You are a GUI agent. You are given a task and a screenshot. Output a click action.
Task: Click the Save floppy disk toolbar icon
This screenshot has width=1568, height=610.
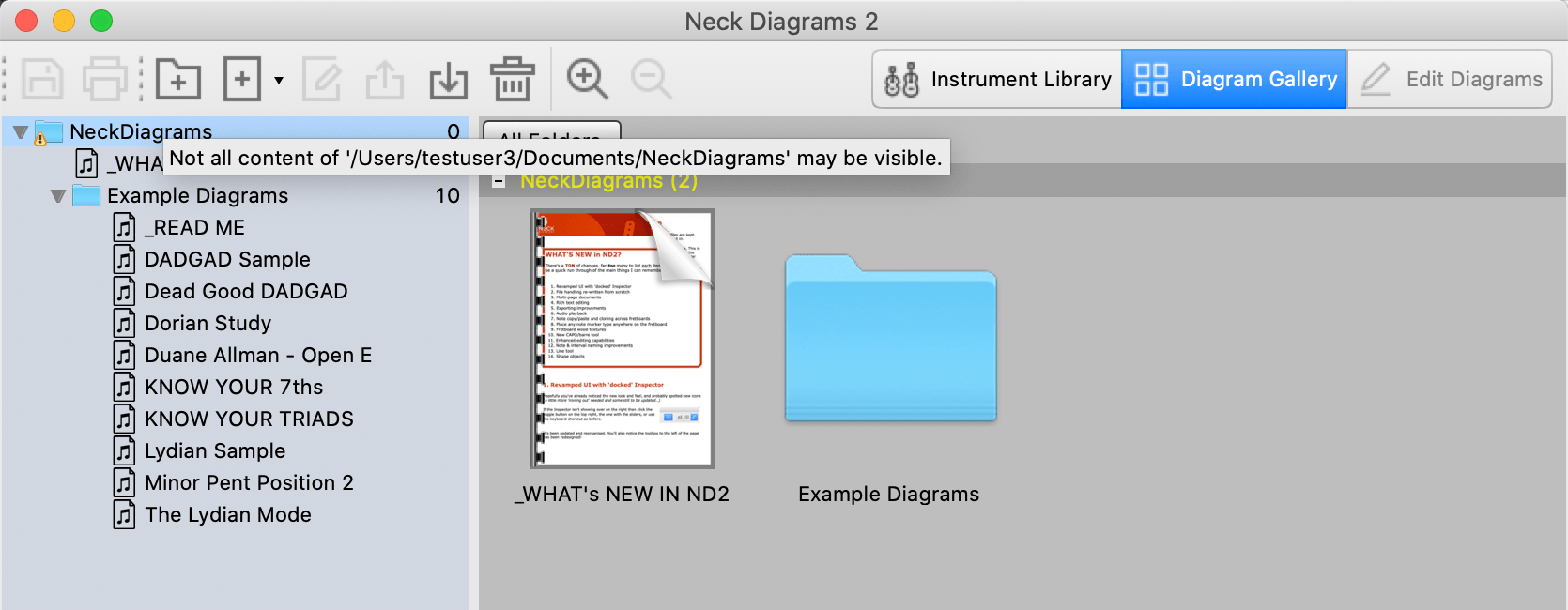(42, 79)
